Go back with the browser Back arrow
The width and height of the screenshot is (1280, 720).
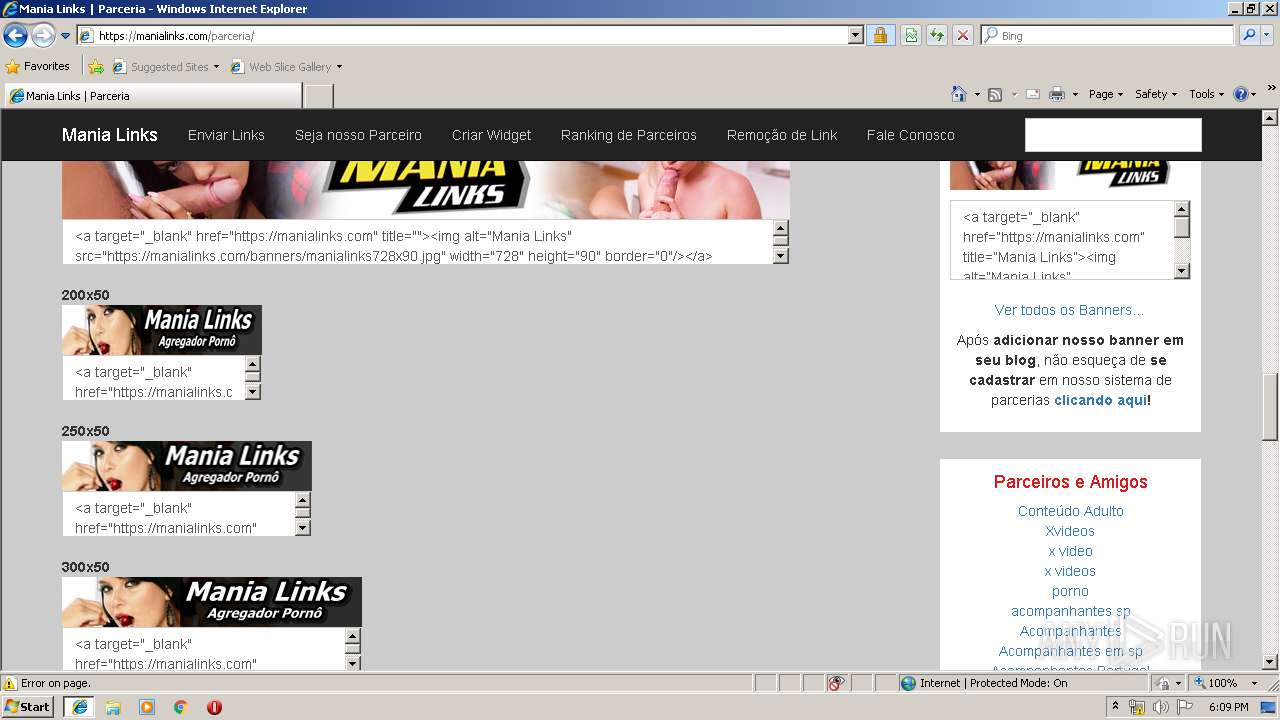15,36
